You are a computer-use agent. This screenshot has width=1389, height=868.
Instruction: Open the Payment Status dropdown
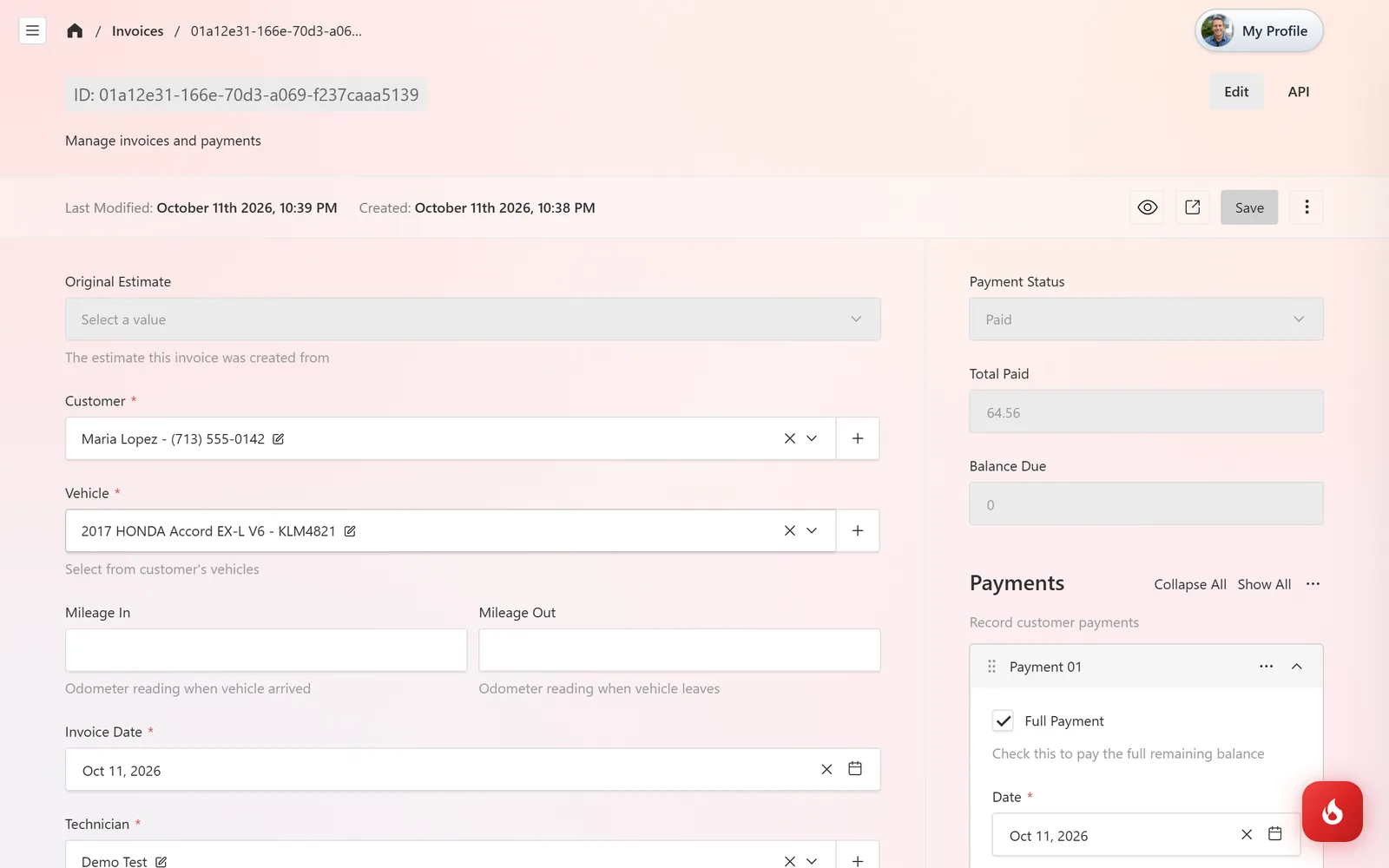(1146, 319)
